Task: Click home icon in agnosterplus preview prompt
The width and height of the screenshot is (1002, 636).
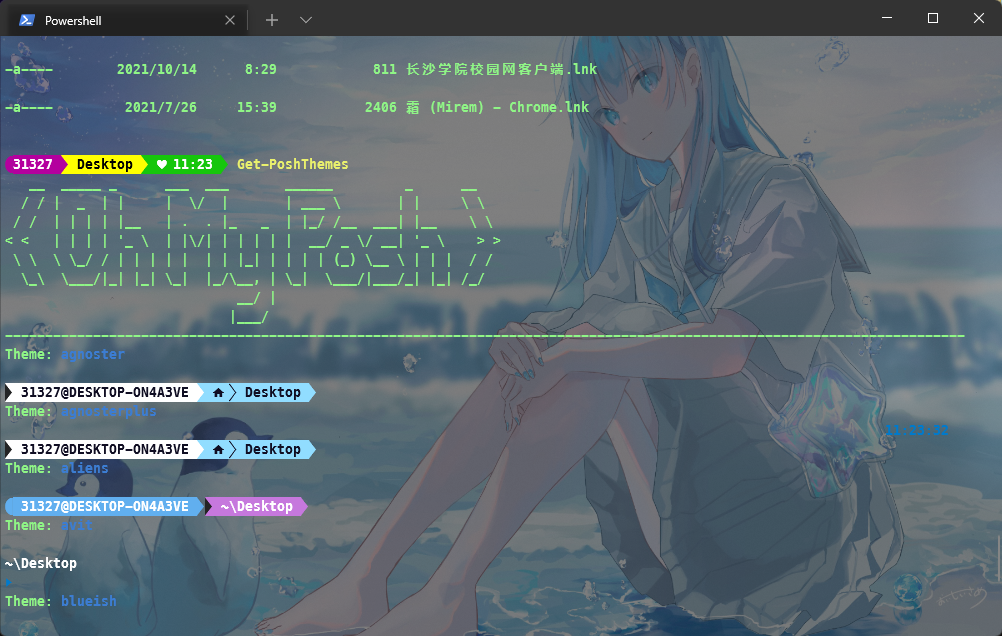Action: tap(218, 449)
